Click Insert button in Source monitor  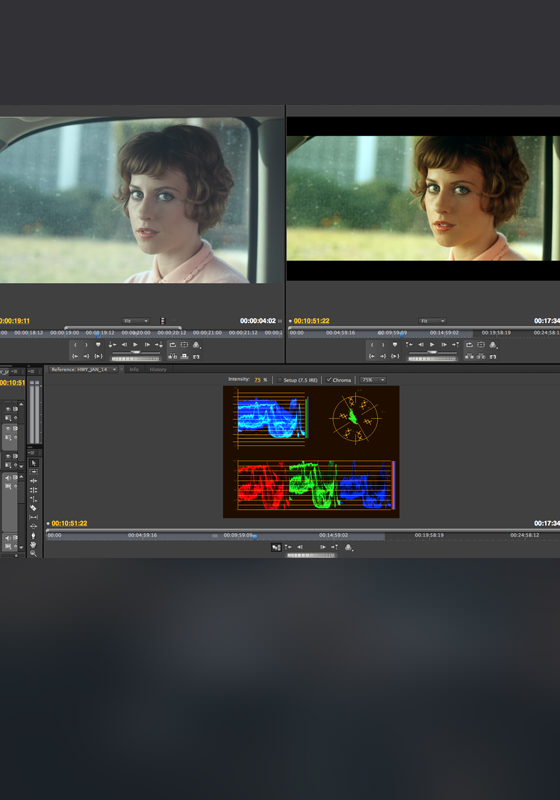click(x=172, y=356)
